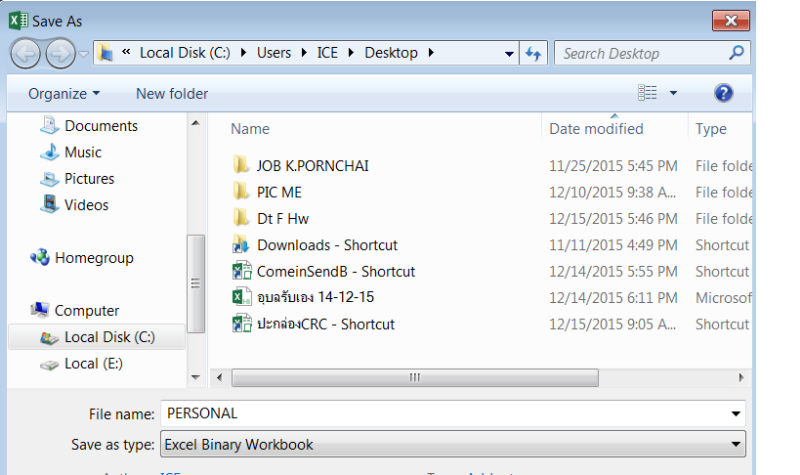Click the New folder button
Viewport: 800px width, 475px height.
point(172,93)
